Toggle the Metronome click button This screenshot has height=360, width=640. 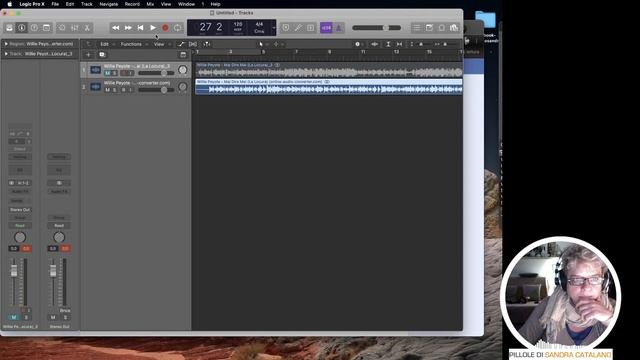(x=338, y=28)
